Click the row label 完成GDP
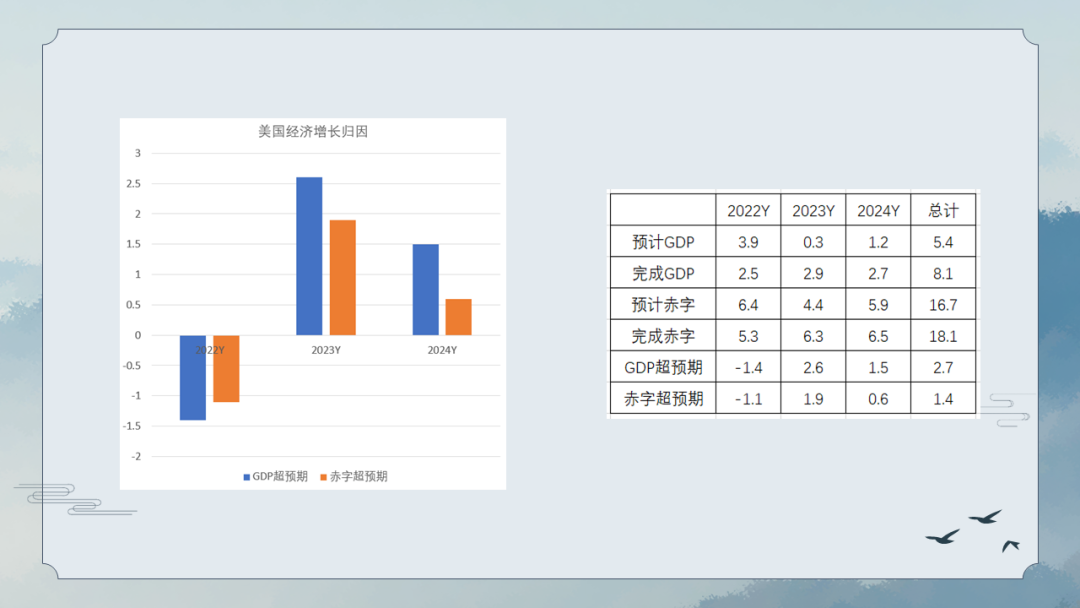 663,274
